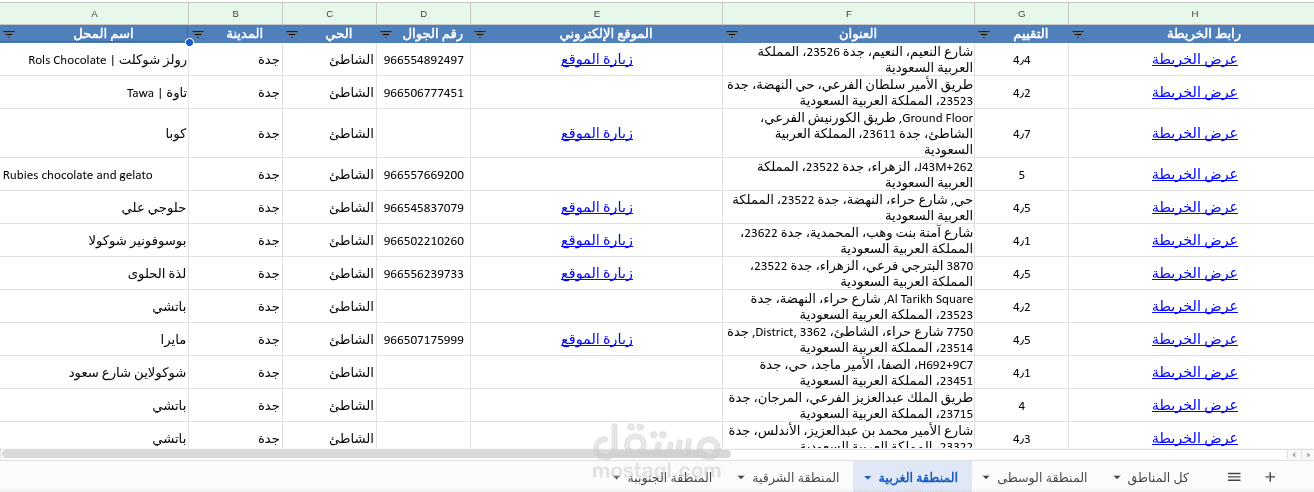Open dropdown arrow of كل المناطق tab
The image size is (1314, 492).
coord(1116,478)
